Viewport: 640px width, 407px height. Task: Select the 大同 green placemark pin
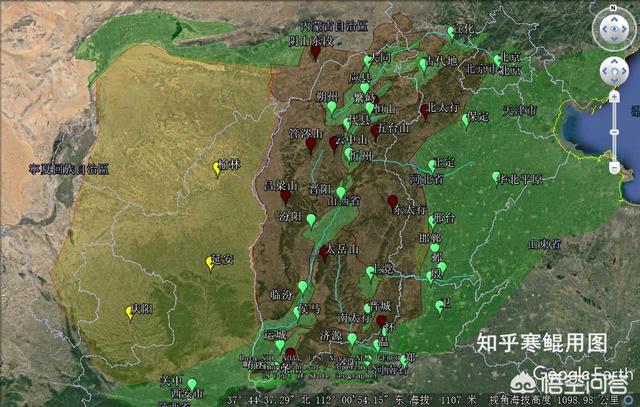tap(368, 62)
